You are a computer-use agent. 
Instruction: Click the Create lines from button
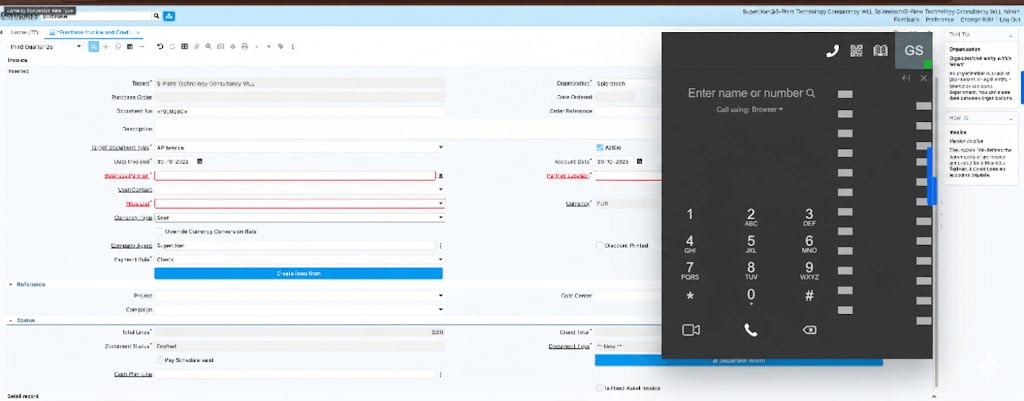[x=298, y=274]
